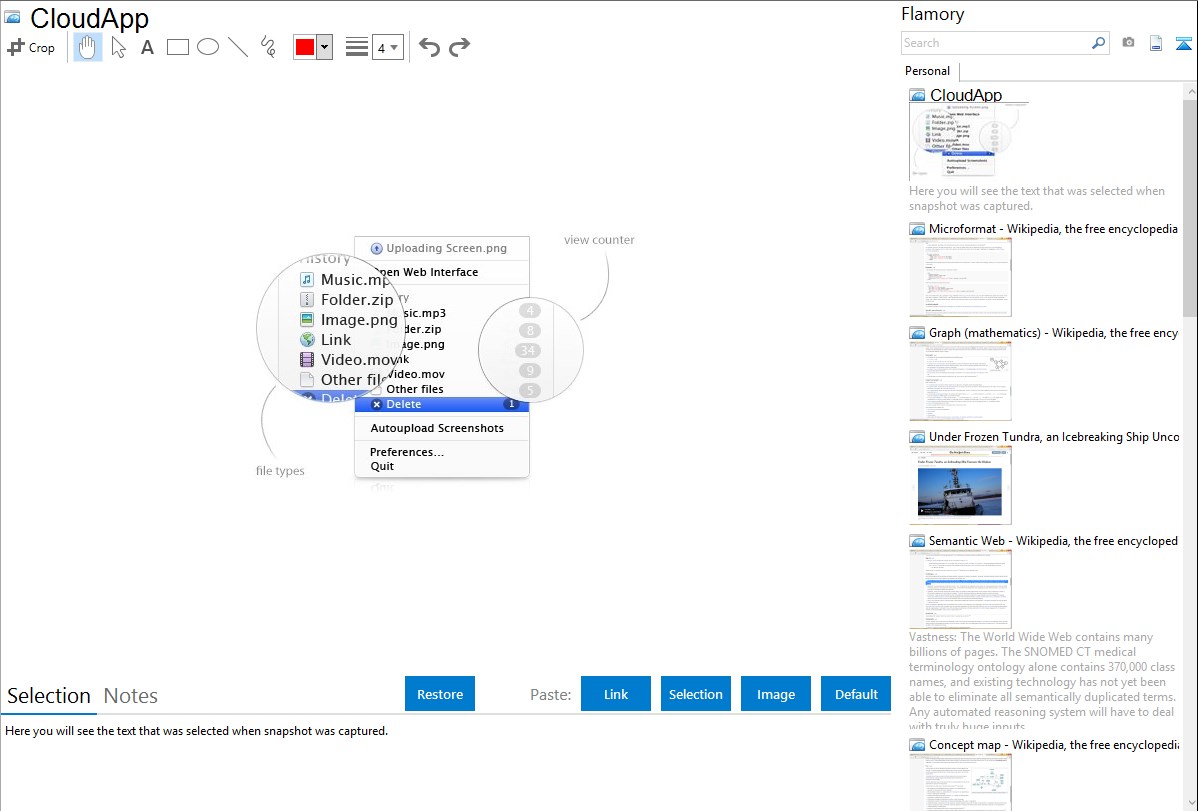Pick the freehand squiggle drawing tool
This screenshot has height=811, width=1198.
click(x=268, y=47)
